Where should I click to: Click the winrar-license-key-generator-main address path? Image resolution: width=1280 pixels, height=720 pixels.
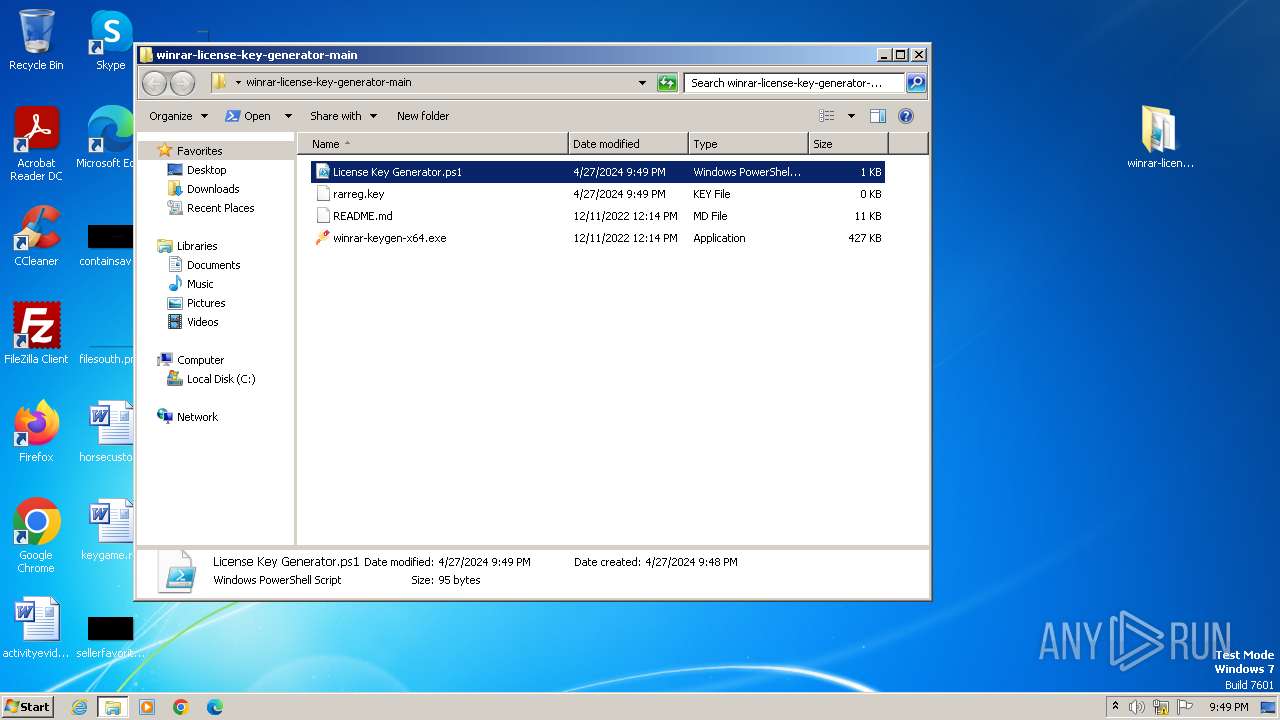(x=328, y=83)
